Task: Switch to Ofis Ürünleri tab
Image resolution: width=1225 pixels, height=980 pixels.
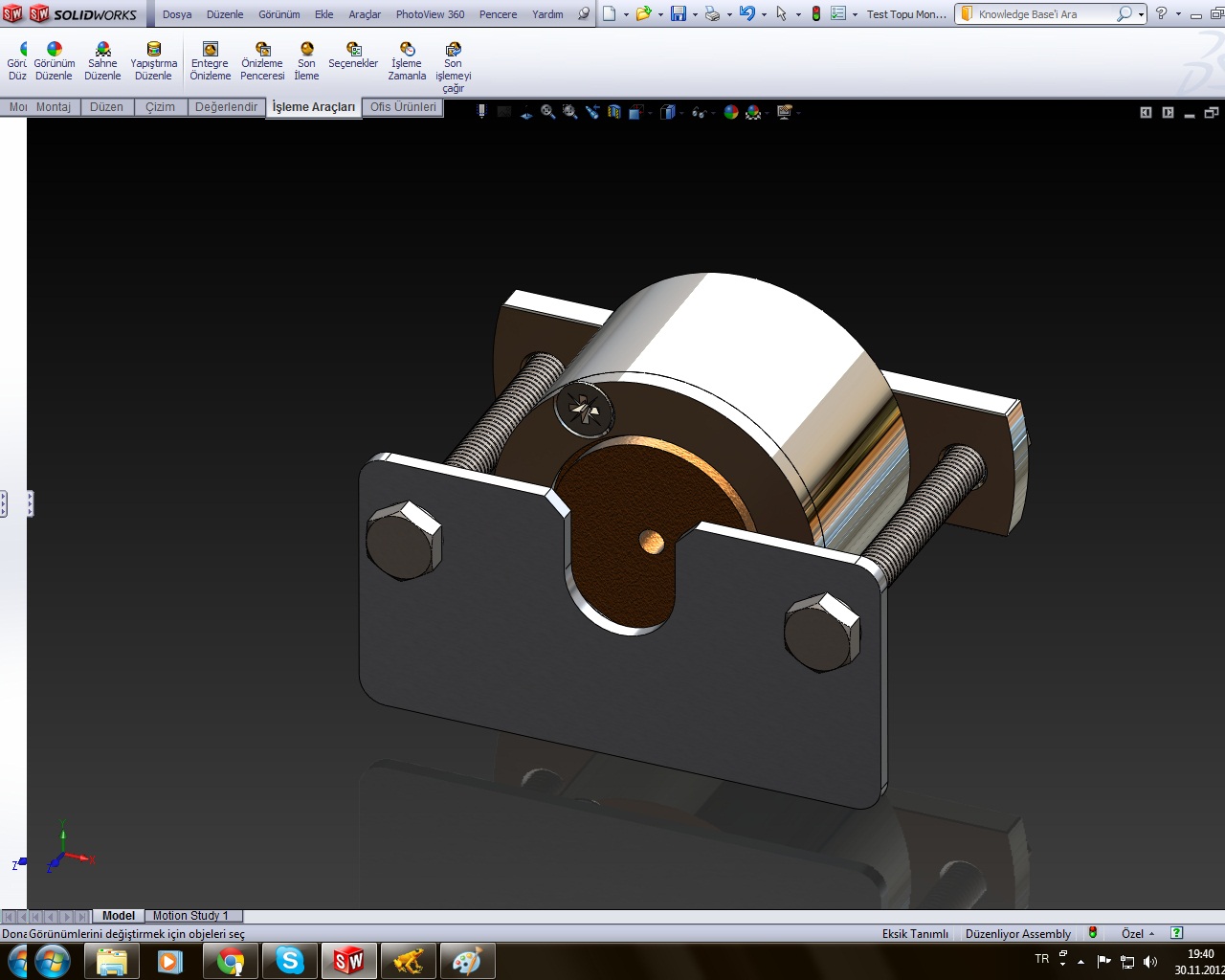Action: (403, 107)
